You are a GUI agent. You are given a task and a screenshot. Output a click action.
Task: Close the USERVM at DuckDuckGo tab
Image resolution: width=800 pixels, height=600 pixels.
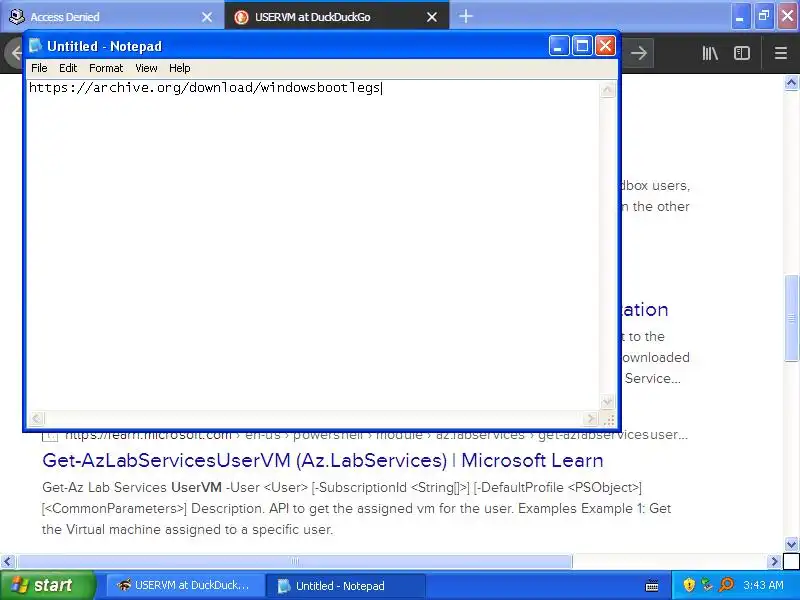(432, 17)
